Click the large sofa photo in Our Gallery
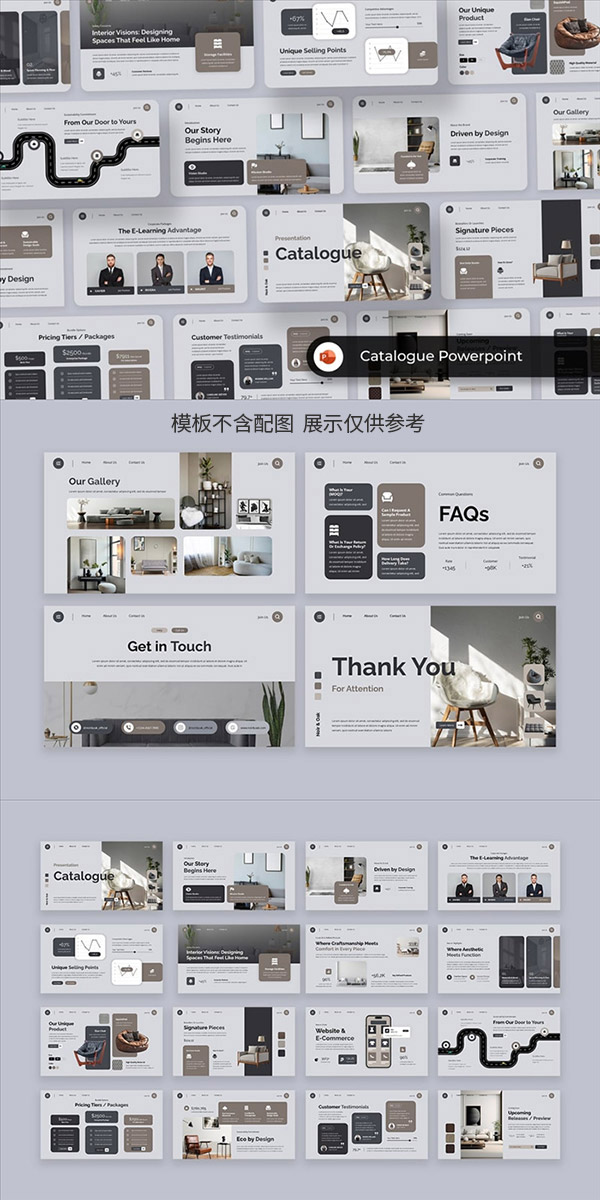Image resolution: width=600 pixels, height=1200 pixels. (x=120, y=513)
